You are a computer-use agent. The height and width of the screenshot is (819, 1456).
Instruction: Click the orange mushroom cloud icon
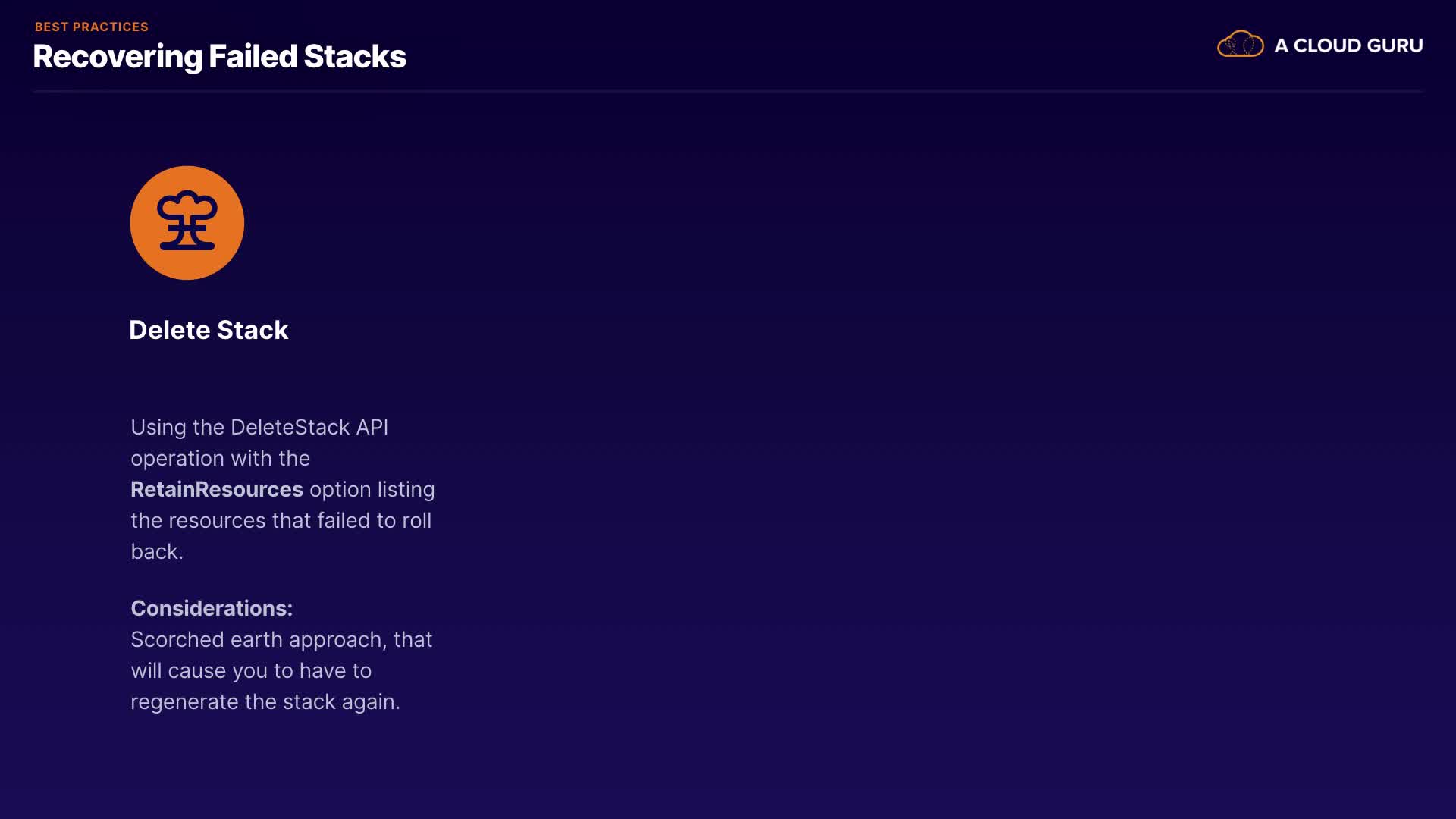point(187,222)
